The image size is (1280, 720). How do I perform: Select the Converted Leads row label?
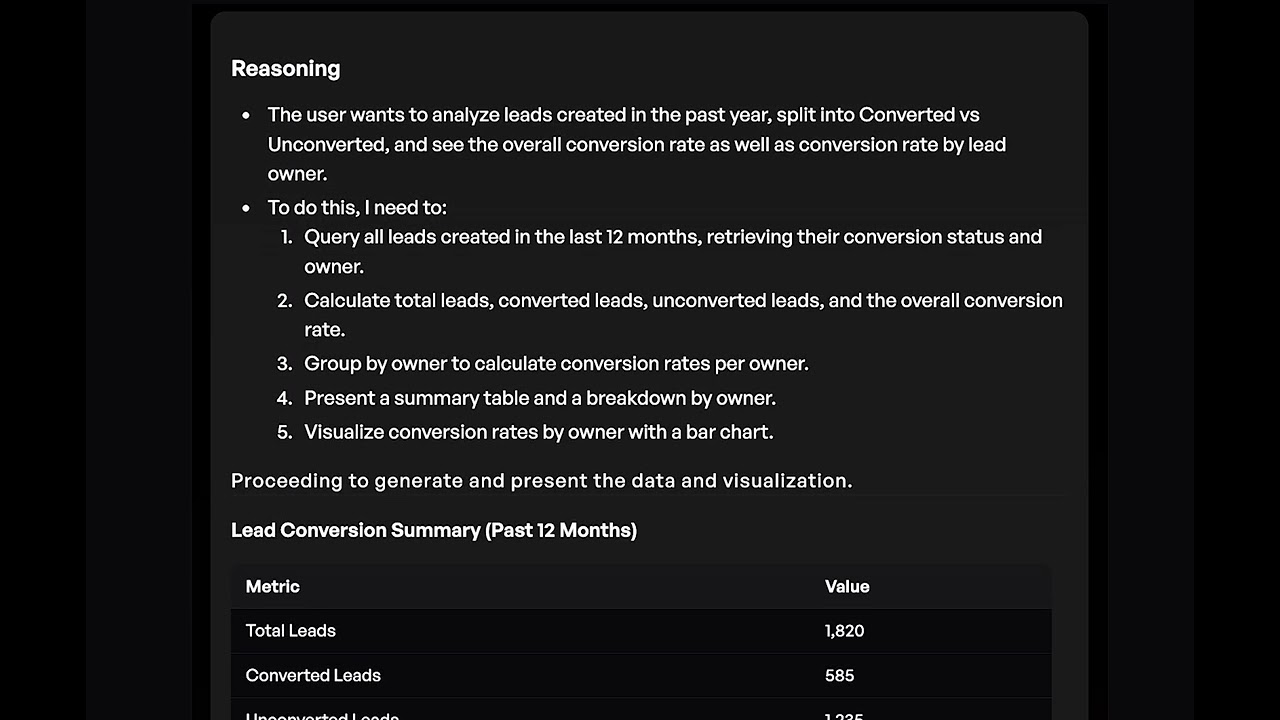tap(313, 675)
